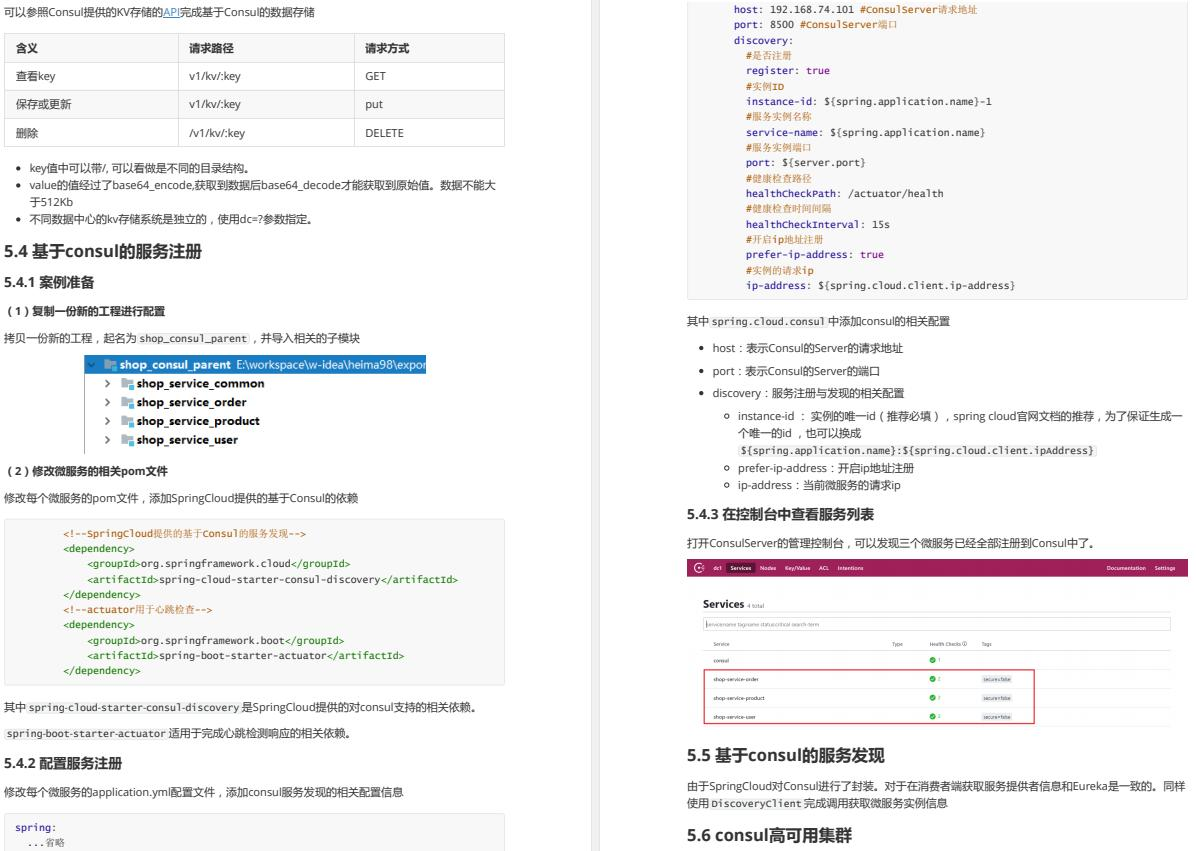Expand the shop_service_order module arrow
The width and height of the screenshot is (1196, 851).
108,402
